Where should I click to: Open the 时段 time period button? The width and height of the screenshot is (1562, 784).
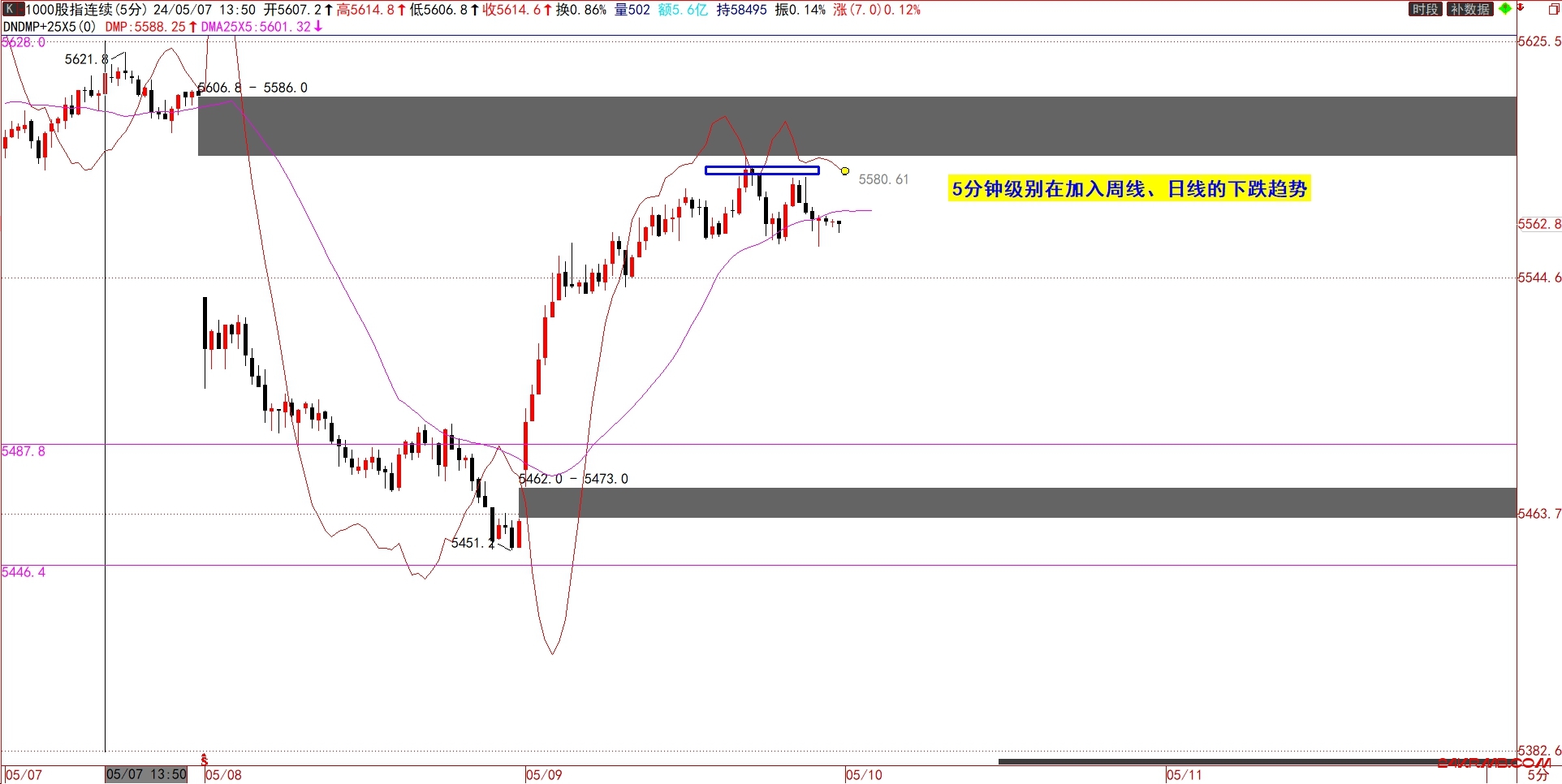[x=1425, y=9]
